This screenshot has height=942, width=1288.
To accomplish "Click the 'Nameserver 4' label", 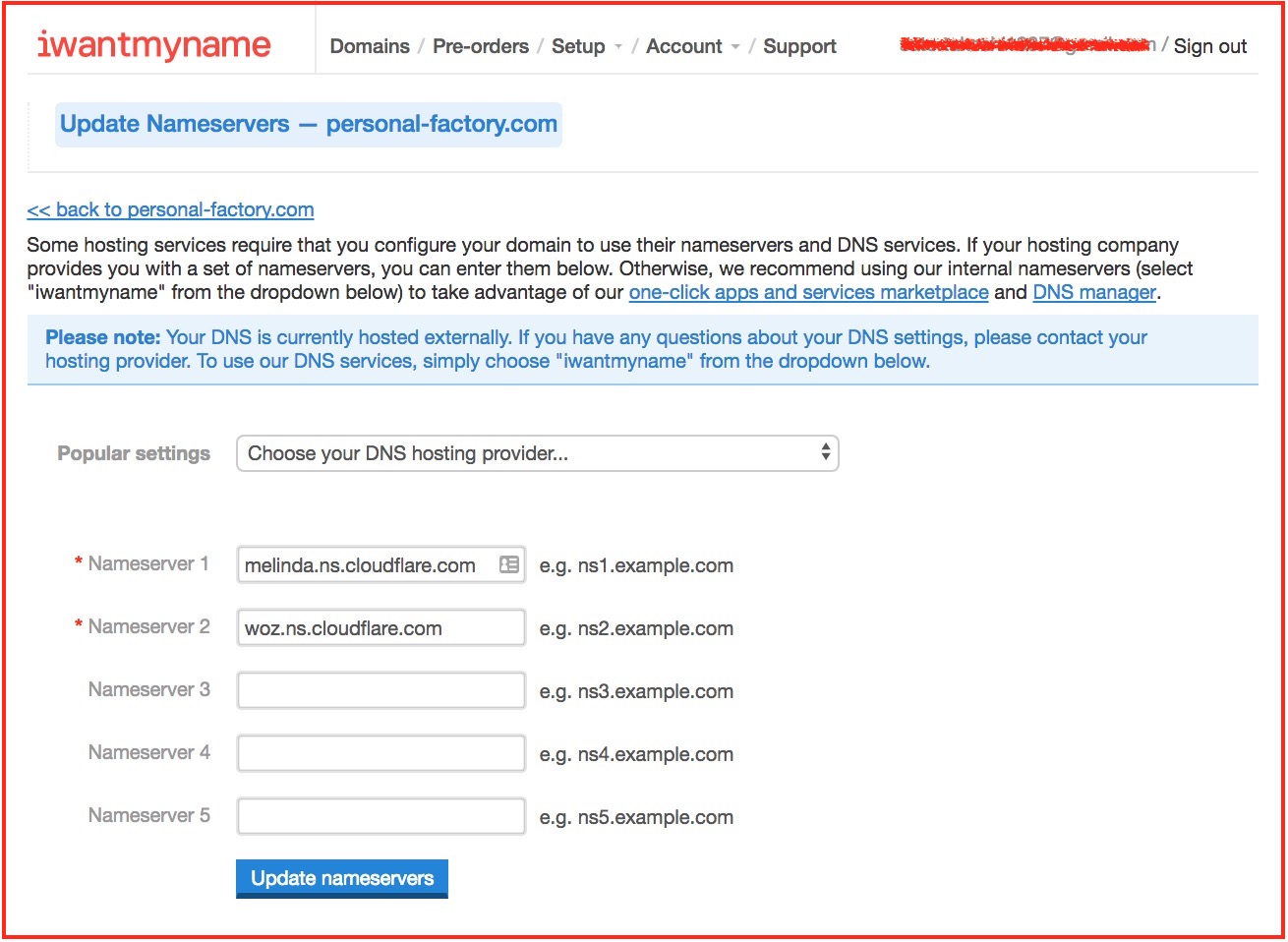I will click(148, 752).
